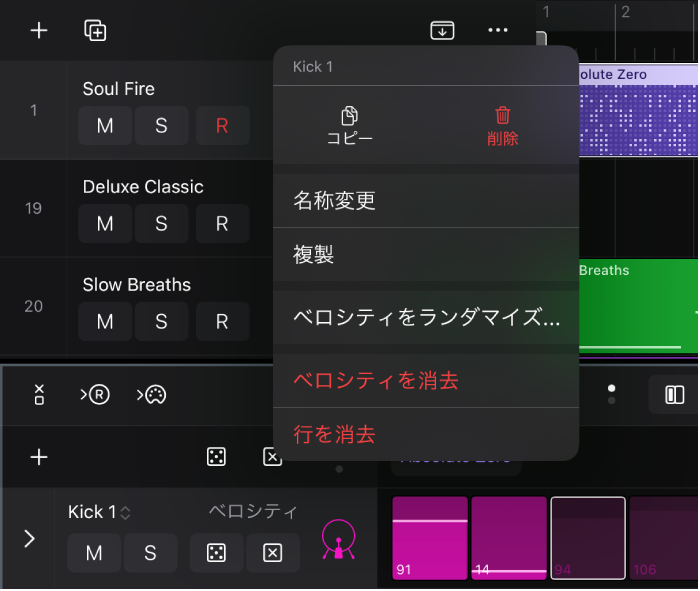Click the kick drum instrument icon
The height and width of the screenshot is (591, 700).
tap(338, 539)
